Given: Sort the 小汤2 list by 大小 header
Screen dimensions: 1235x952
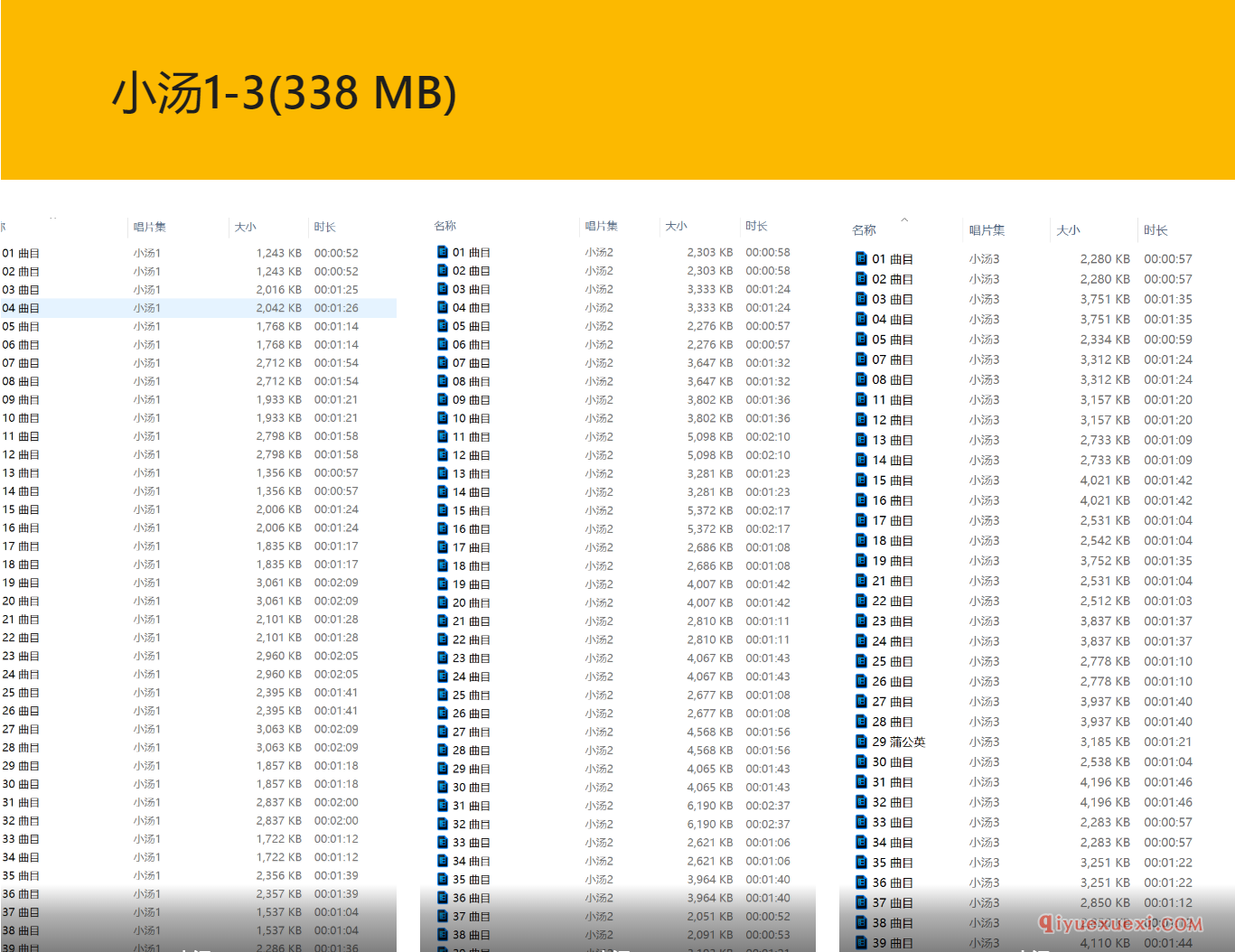Looking at the screenshot, I should click(x=676, y=226).
